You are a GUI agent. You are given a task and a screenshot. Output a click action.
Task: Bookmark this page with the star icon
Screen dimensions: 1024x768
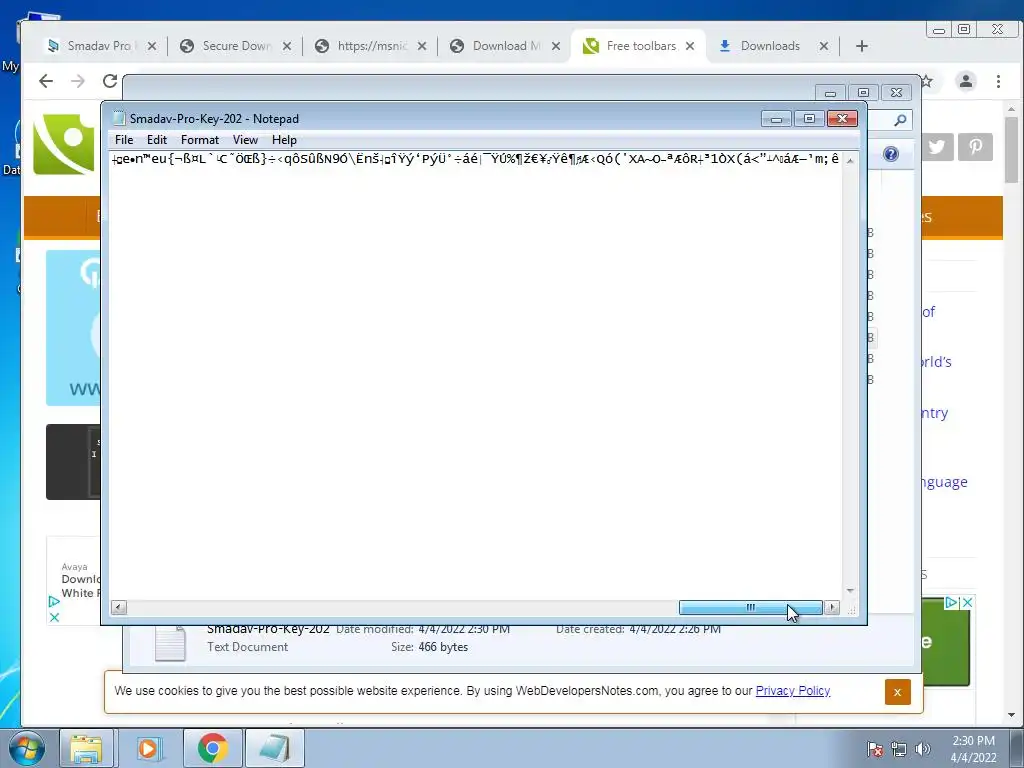926,81
